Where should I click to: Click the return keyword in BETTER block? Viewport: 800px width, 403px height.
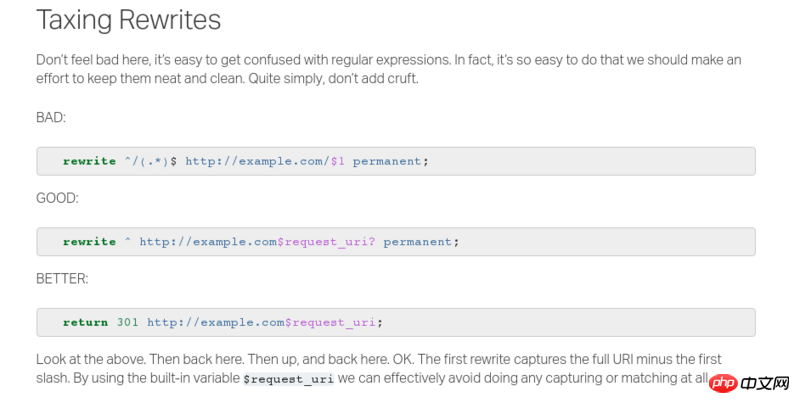[86, 322]
